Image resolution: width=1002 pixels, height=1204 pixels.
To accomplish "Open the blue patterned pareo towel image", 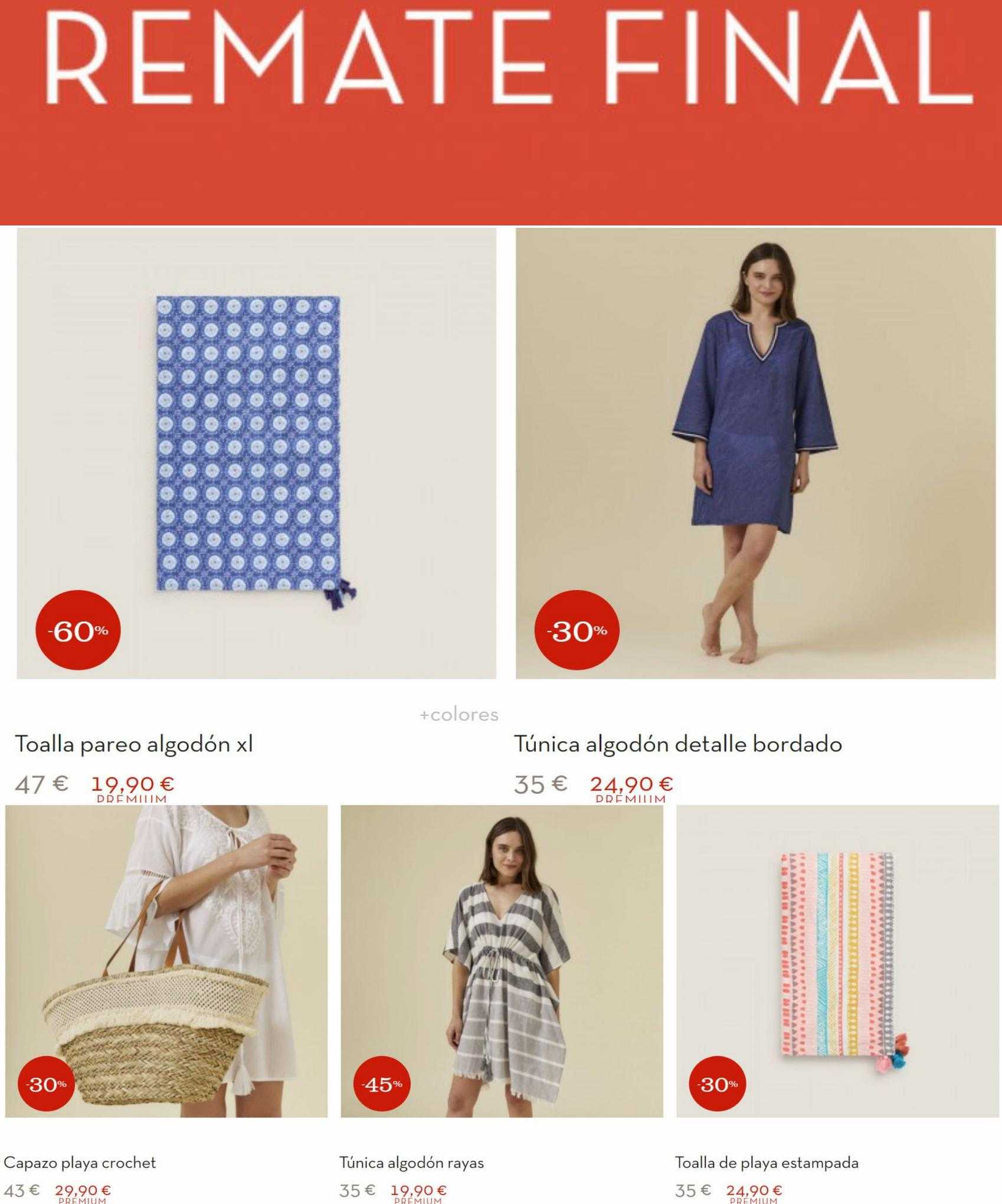I will click(257, 453).
